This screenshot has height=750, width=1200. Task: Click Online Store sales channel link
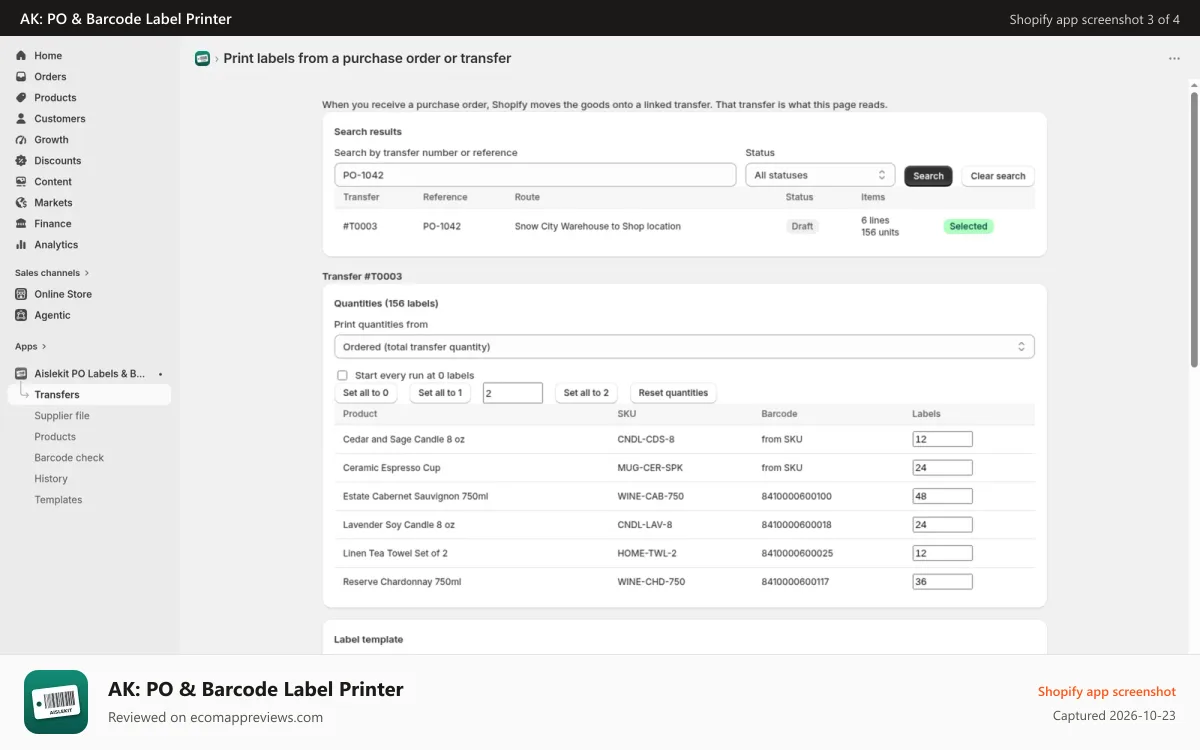point(63,294)
